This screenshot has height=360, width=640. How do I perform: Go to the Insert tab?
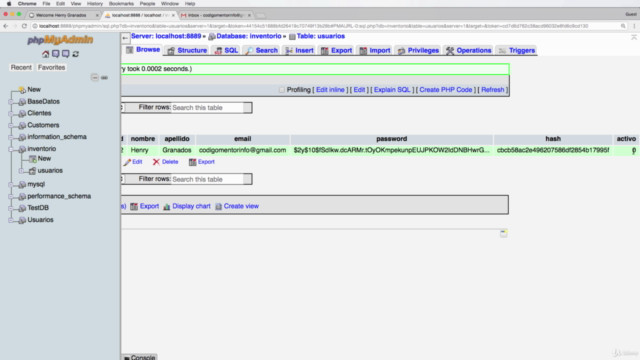299,51
